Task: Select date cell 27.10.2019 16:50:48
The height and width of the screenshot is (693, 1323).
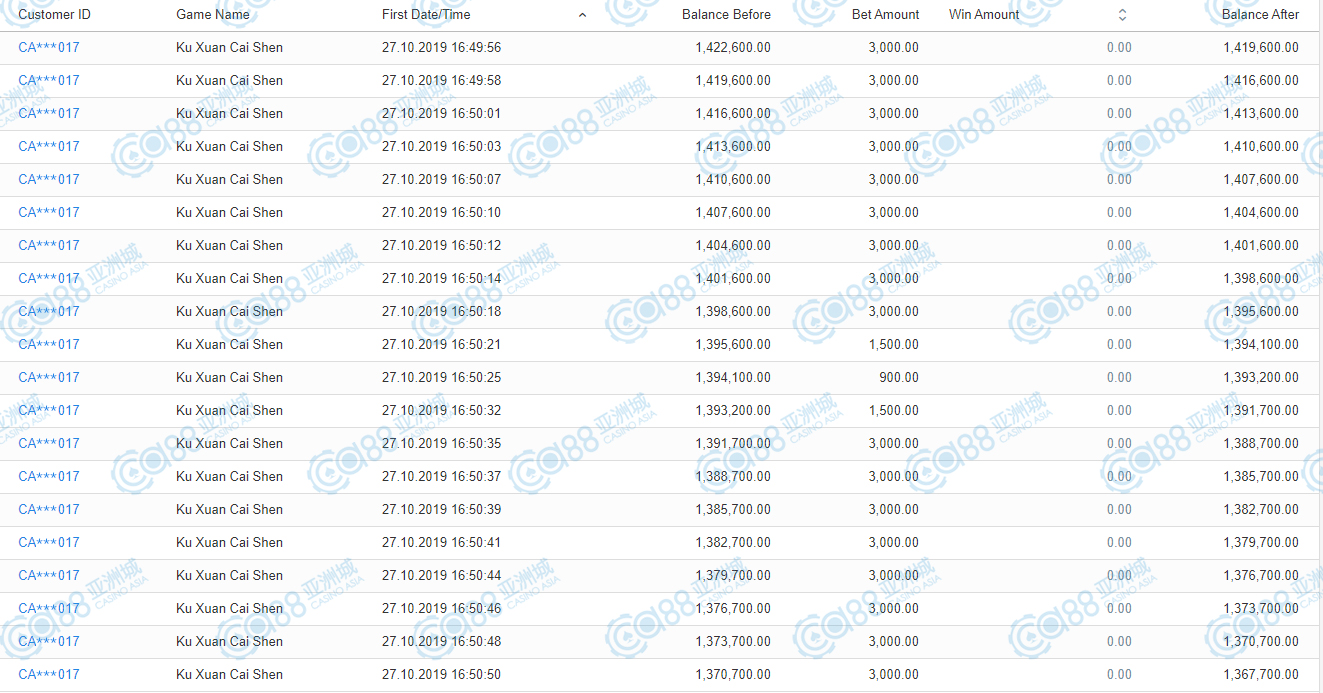Action: point(441,642)
